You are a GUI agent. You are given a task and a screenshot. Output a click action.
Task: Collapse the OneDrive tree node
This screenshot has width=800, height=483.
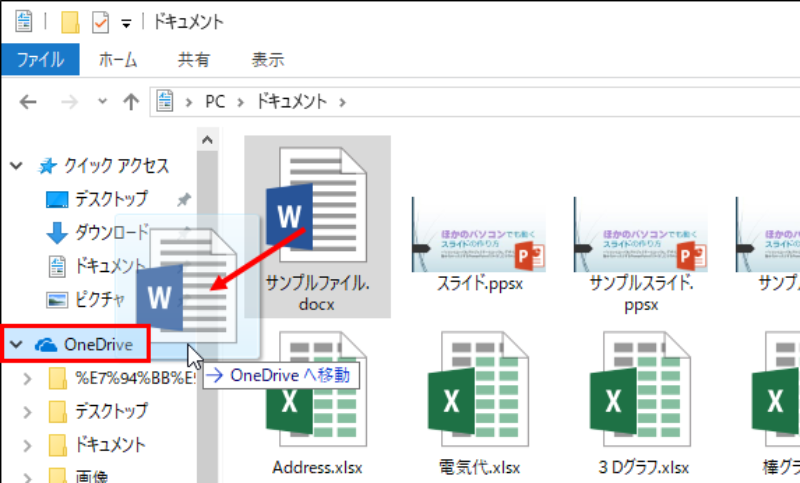[x=16, y=345]
